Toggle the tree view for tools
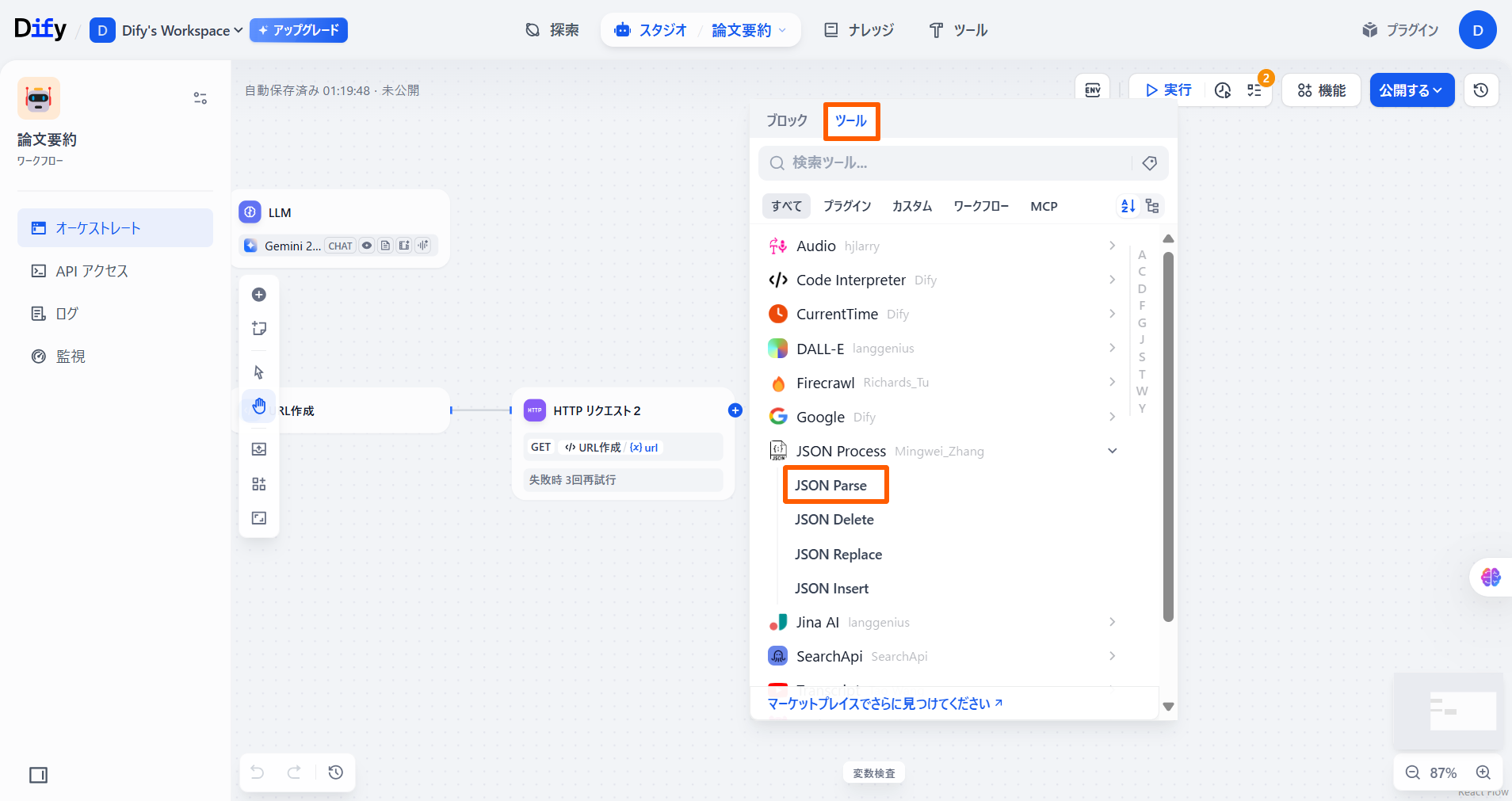Image resolution: width=1512 pixels, height=801 pixels. click(1152, 206)
